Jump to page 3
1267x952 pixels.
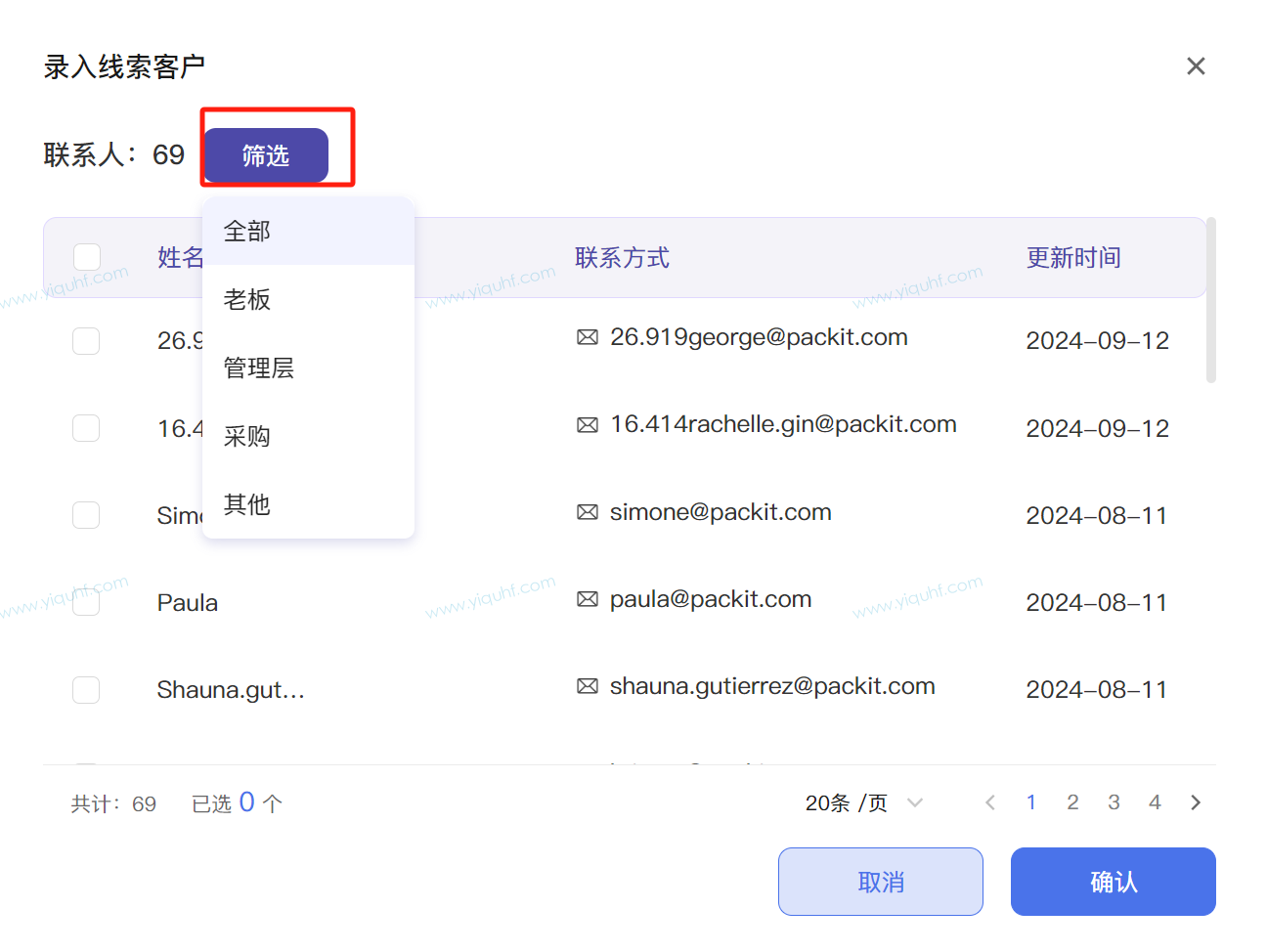tap(1114, 802)
